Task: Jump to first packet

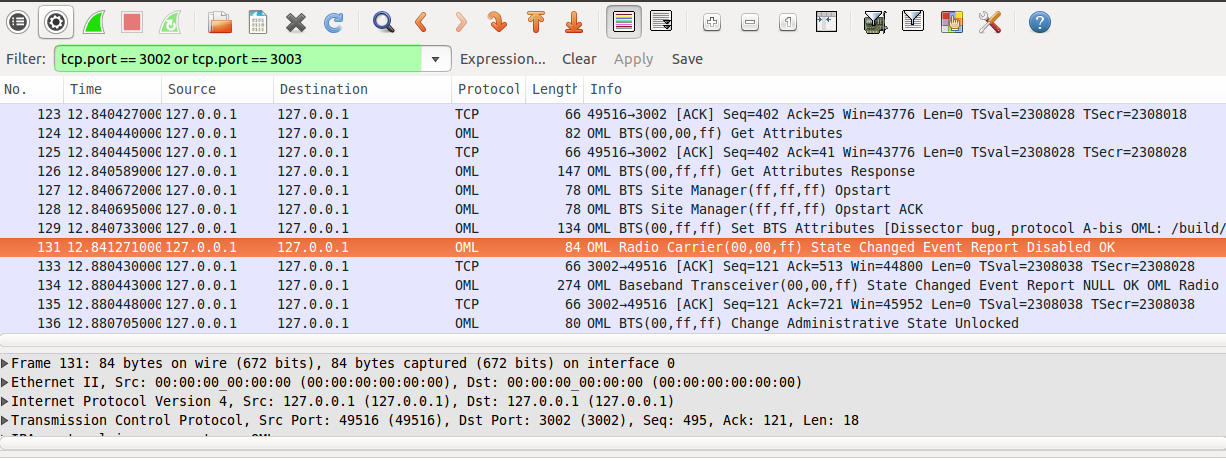Action: coord(535,21)
